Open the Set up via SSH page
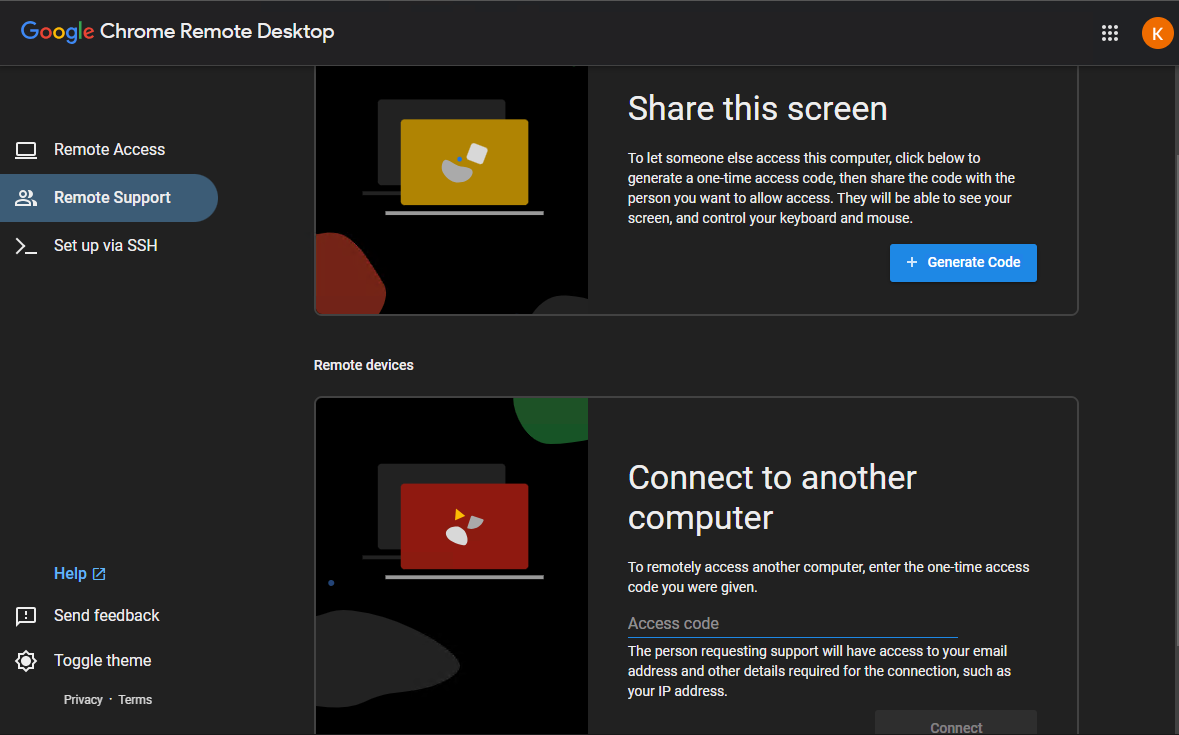 105,245
